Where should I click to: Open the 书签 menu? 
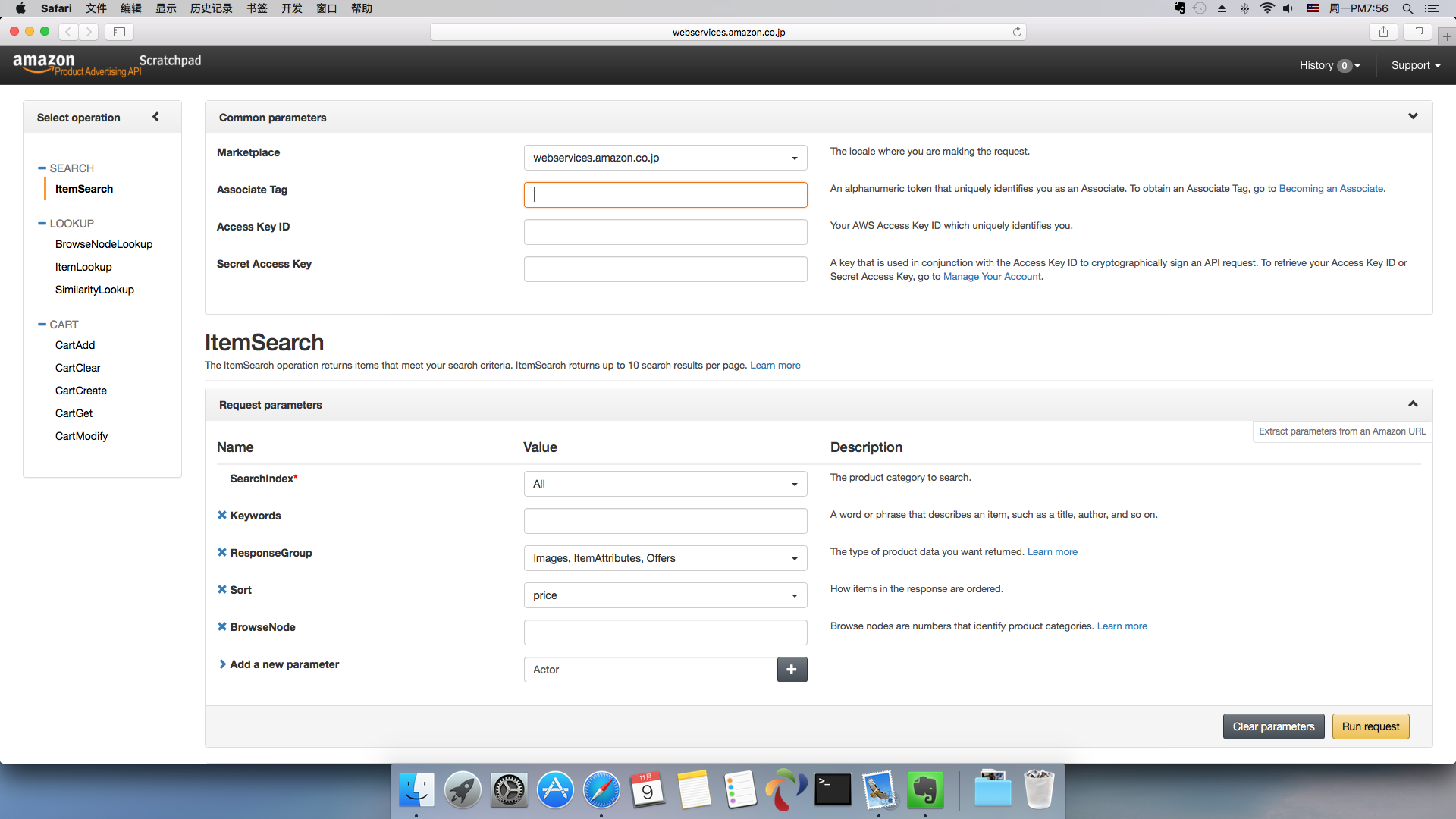(x=257, y=8)
